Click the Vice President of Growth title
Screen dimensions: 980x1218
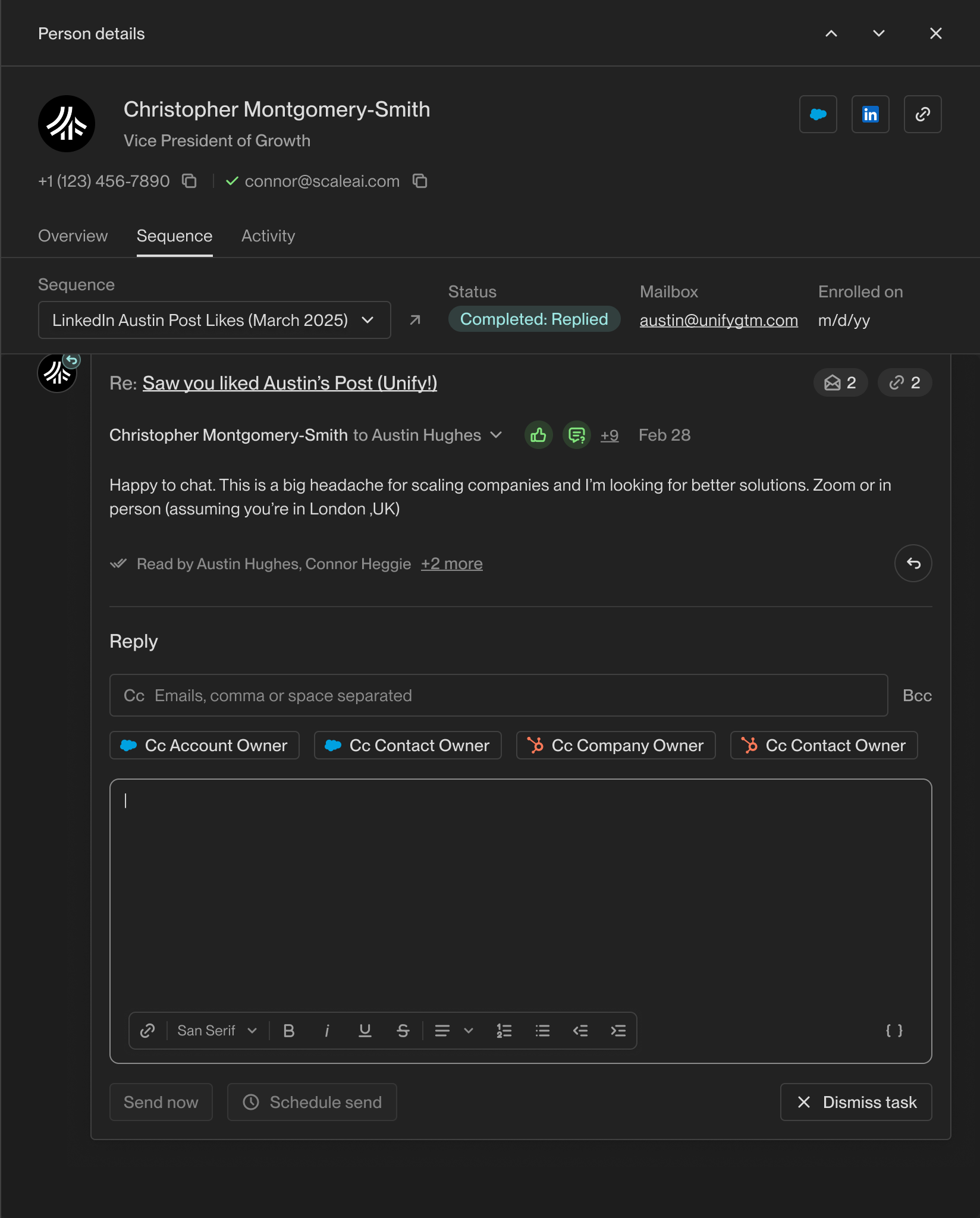(217, 141)
